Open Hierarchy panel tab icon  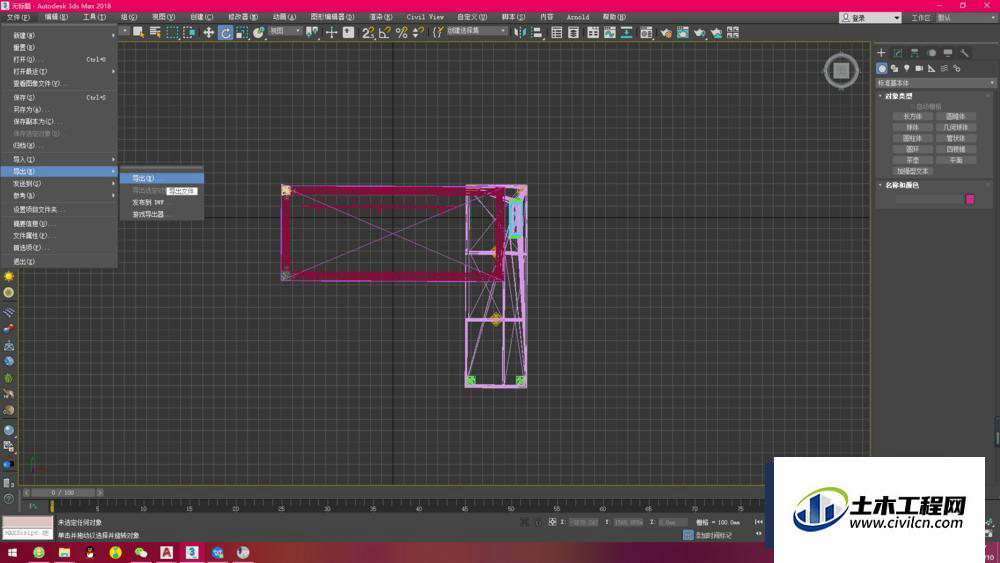(915, 53)
